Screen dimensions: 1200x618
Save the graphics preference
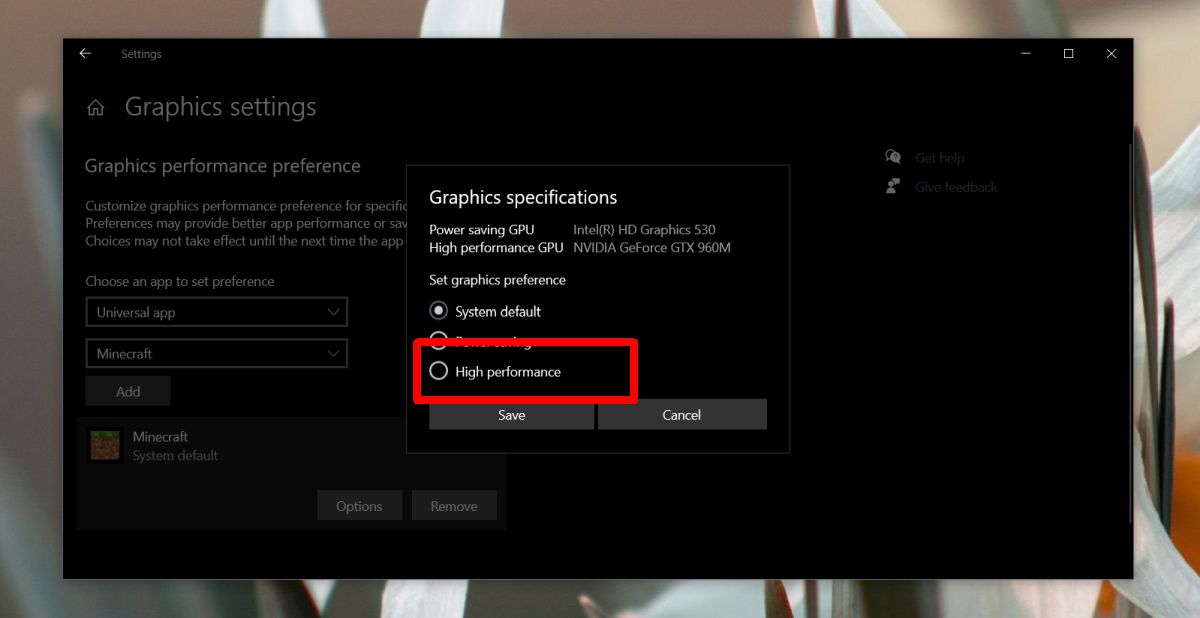point(511,414)
